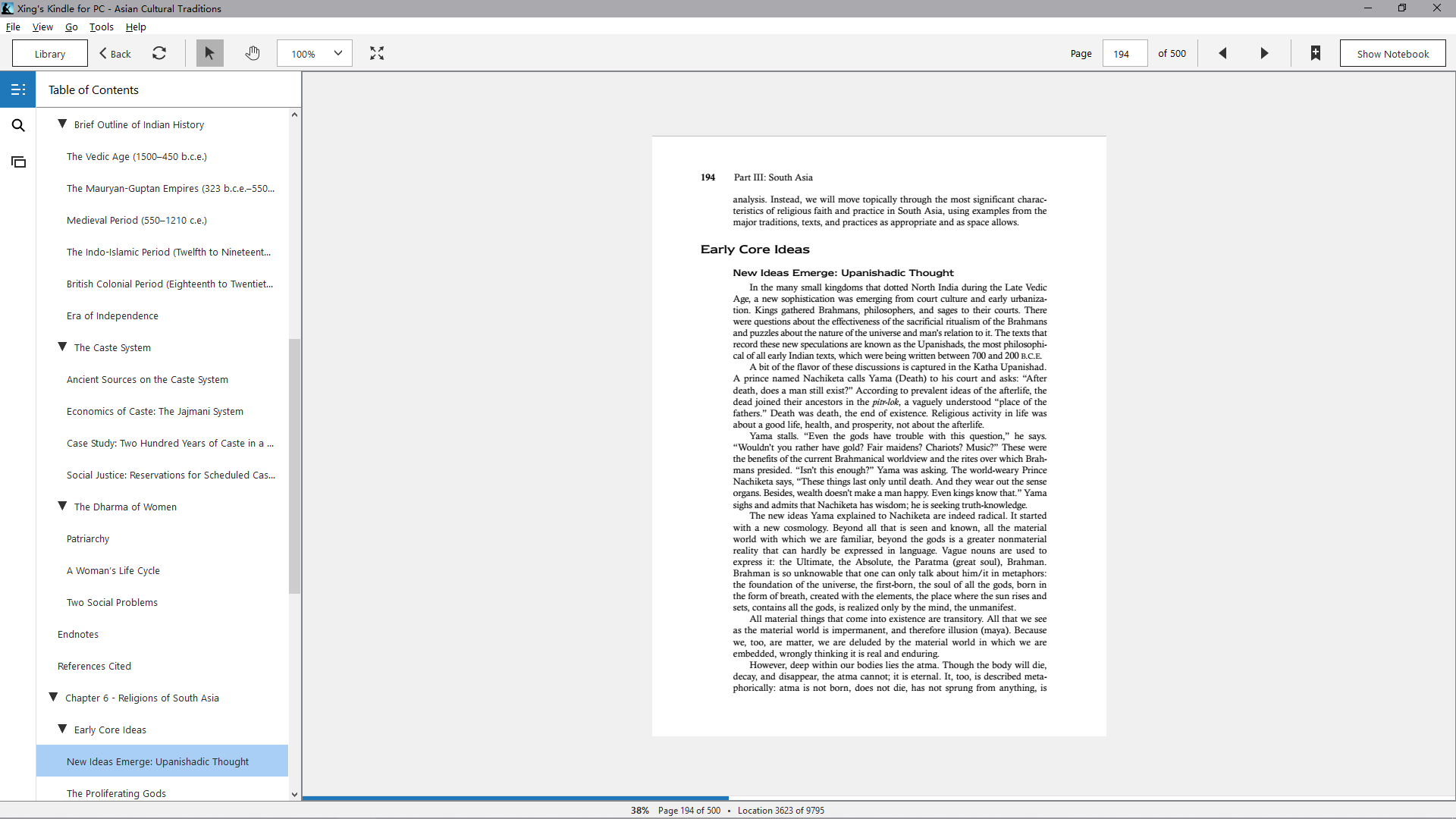Open the zoom level dropdown
Image resolution: width=1456 pixels, height=819 pixels.
coord(315,53)
